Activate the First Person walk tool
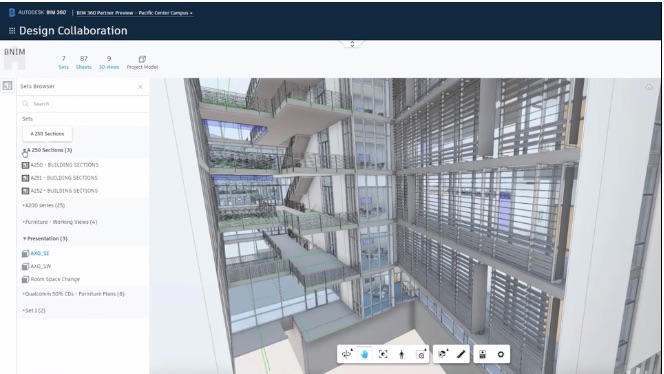Viewport: 664px width, 374px height. [x=401, y=354]
